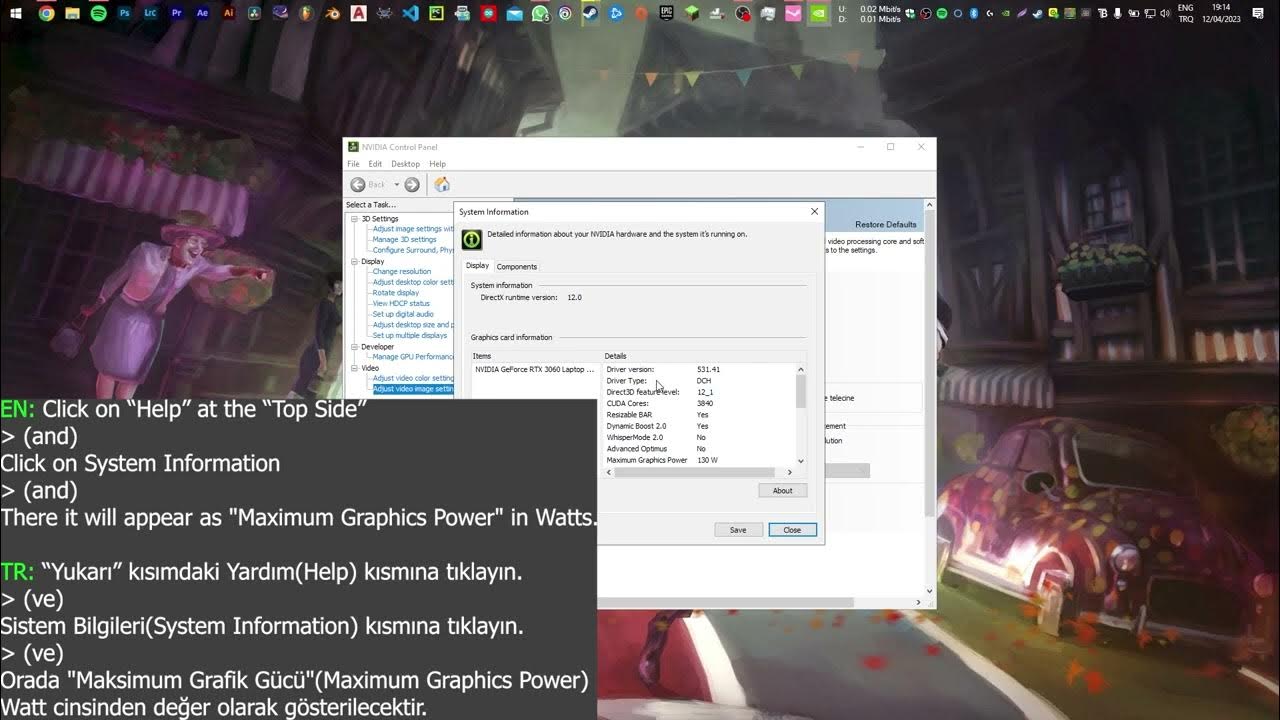
Task: Open the Help menu
Action: (x=437, y=164)
